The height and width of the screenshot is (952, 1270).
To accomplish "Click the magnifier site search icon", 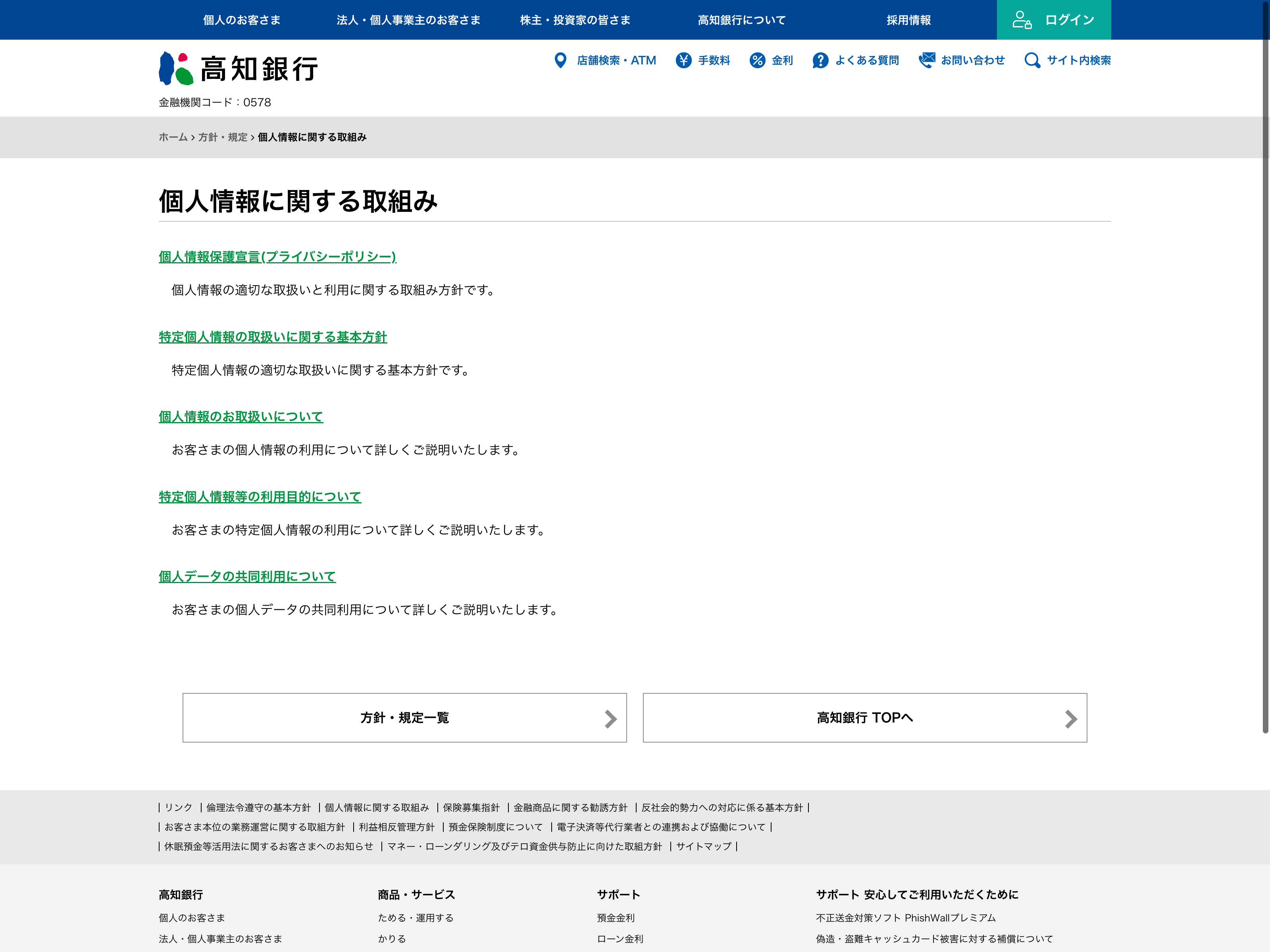I will 1032,60.
